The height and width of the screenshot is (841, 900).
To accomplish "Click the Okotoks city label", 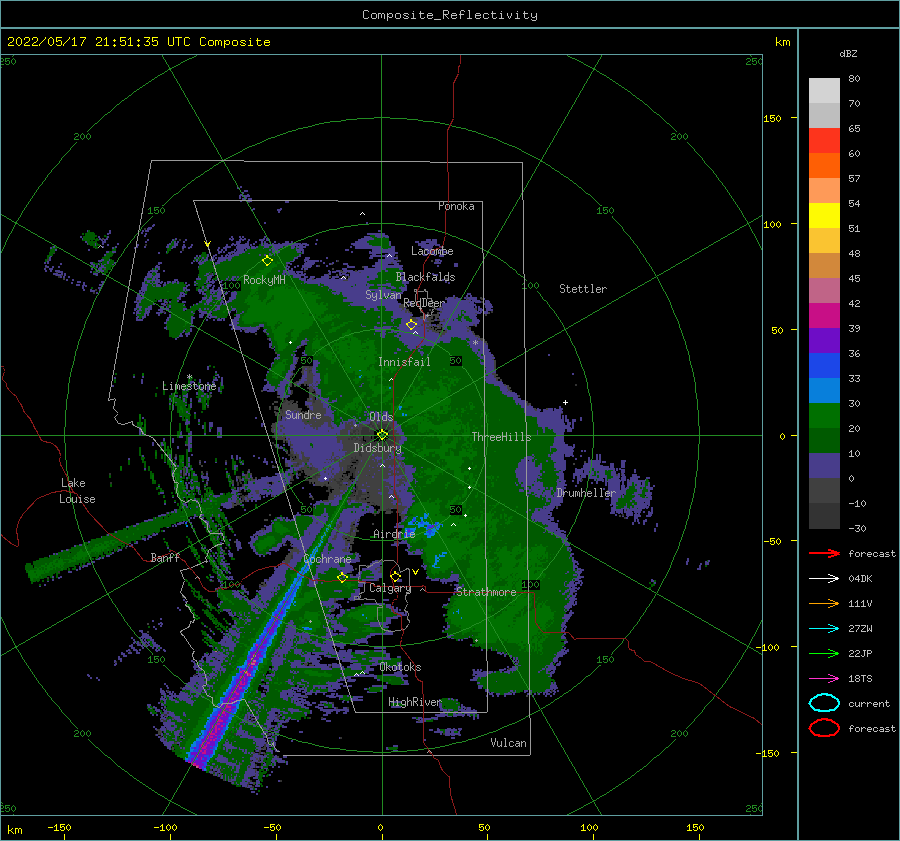I will [x=400, y=667].
